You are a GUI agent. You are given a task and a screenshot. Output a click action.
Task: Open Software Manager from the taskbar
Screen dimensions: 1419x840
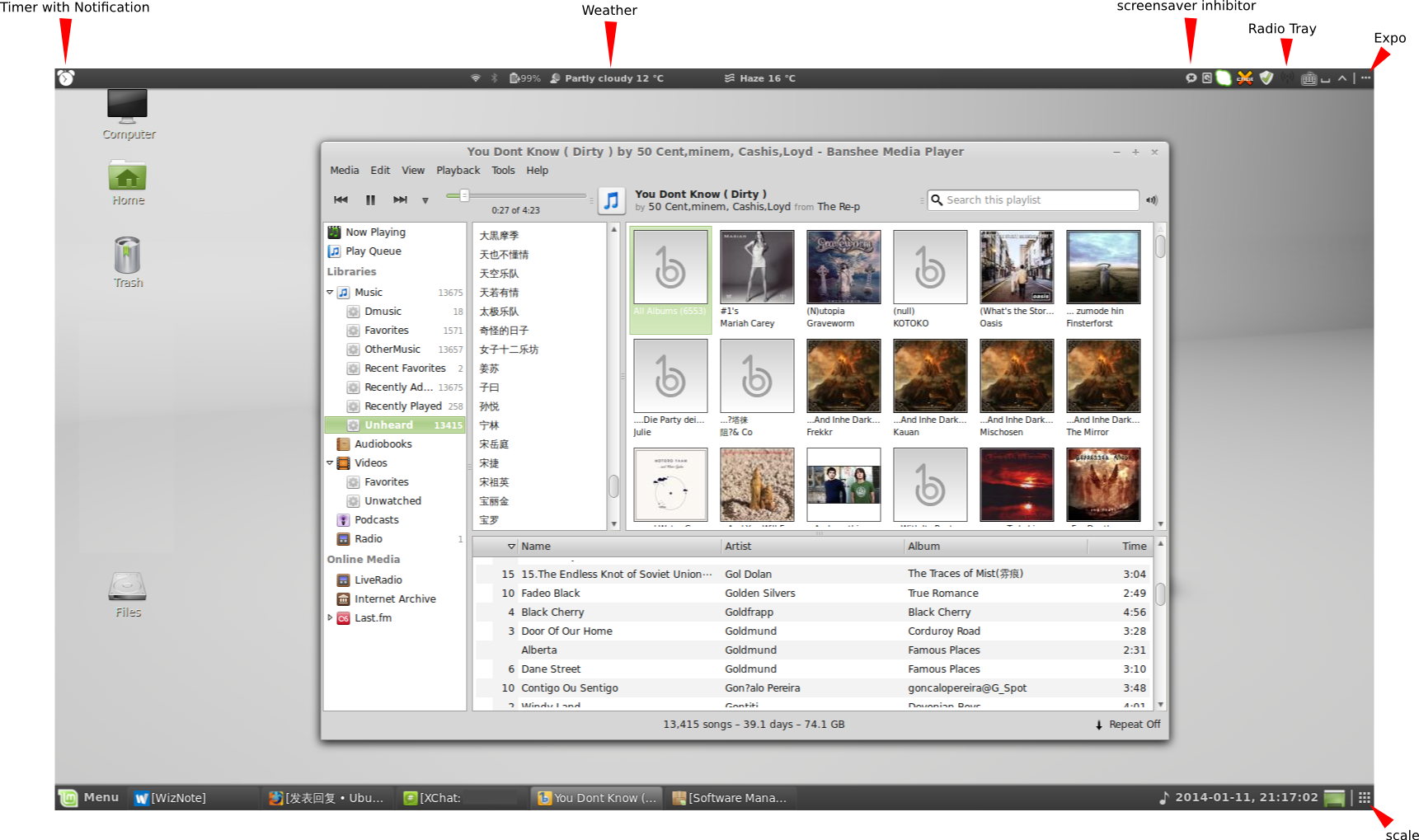pos(730,798)
